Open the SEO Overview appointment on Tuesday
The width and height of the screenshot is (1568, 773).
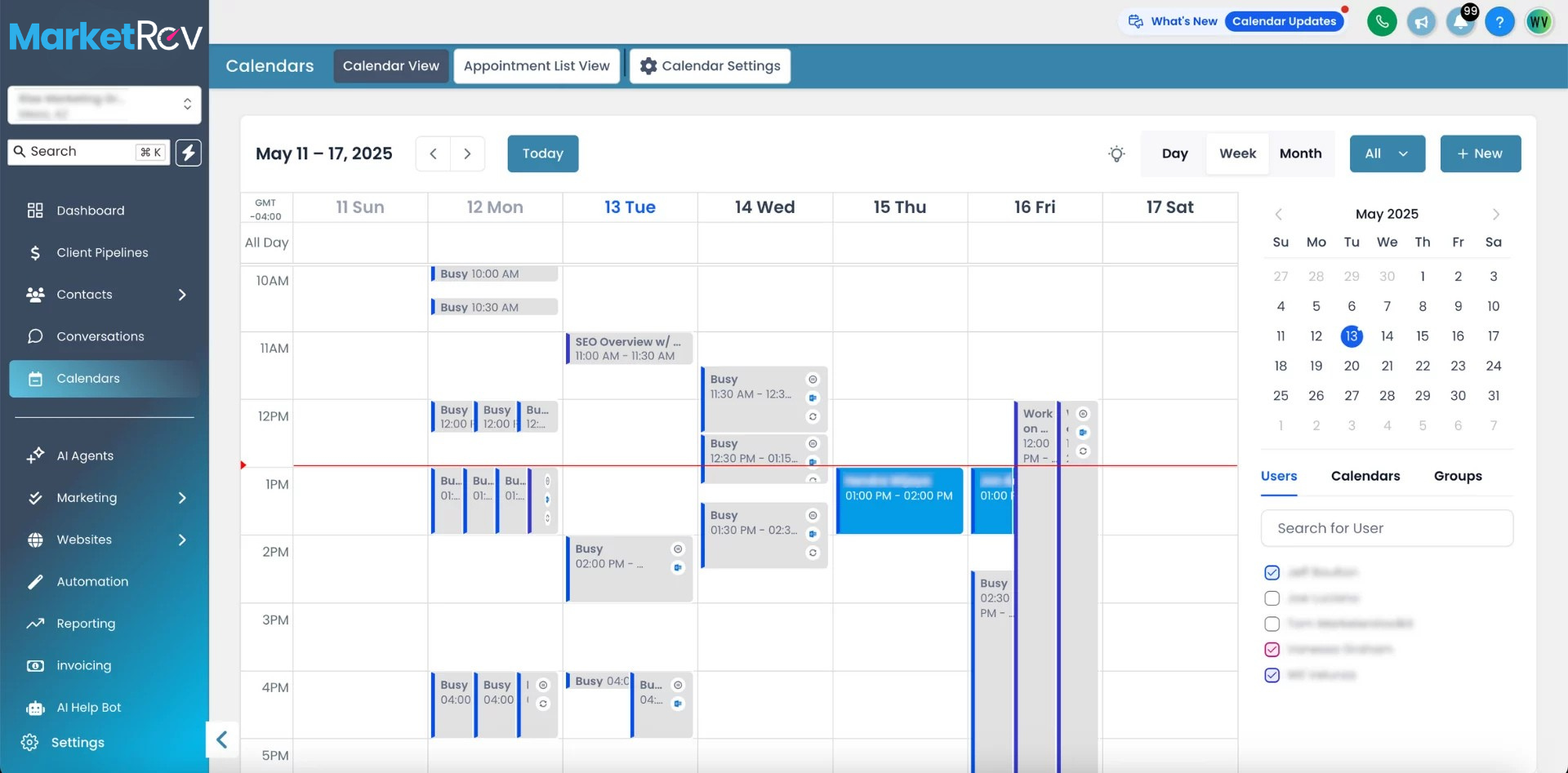[630, 349]
